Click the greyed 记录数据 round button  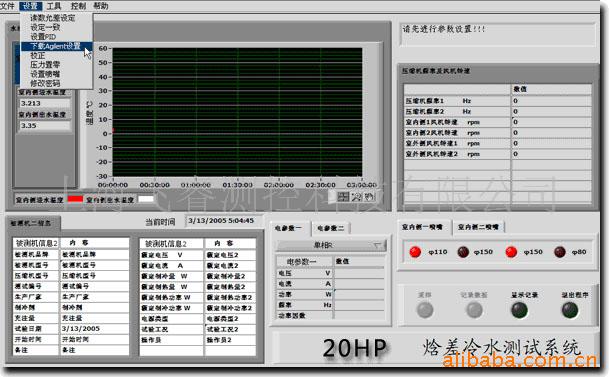474,310
